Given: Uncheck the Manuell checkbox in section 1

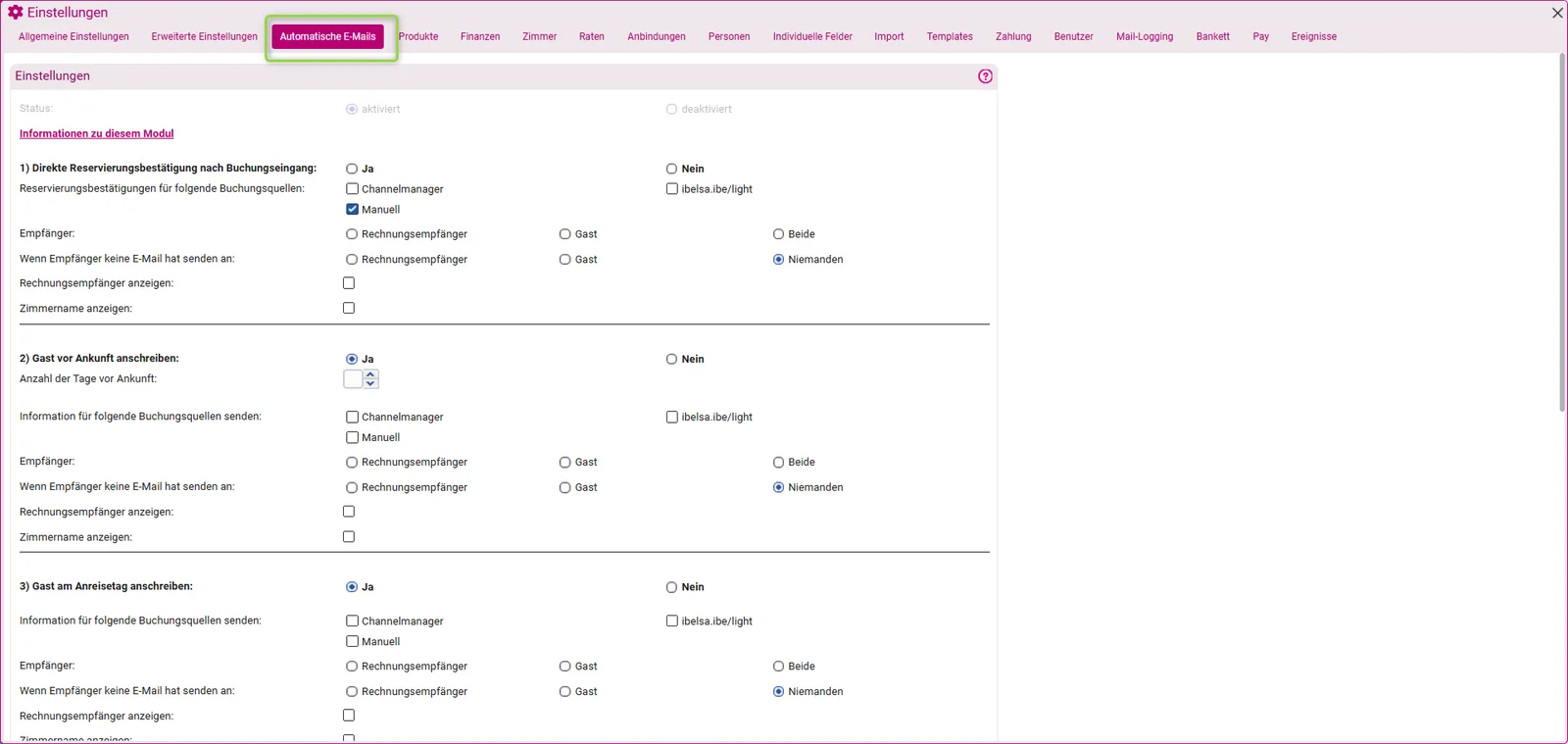Looking at the screenshot, I should pos(352,210).
